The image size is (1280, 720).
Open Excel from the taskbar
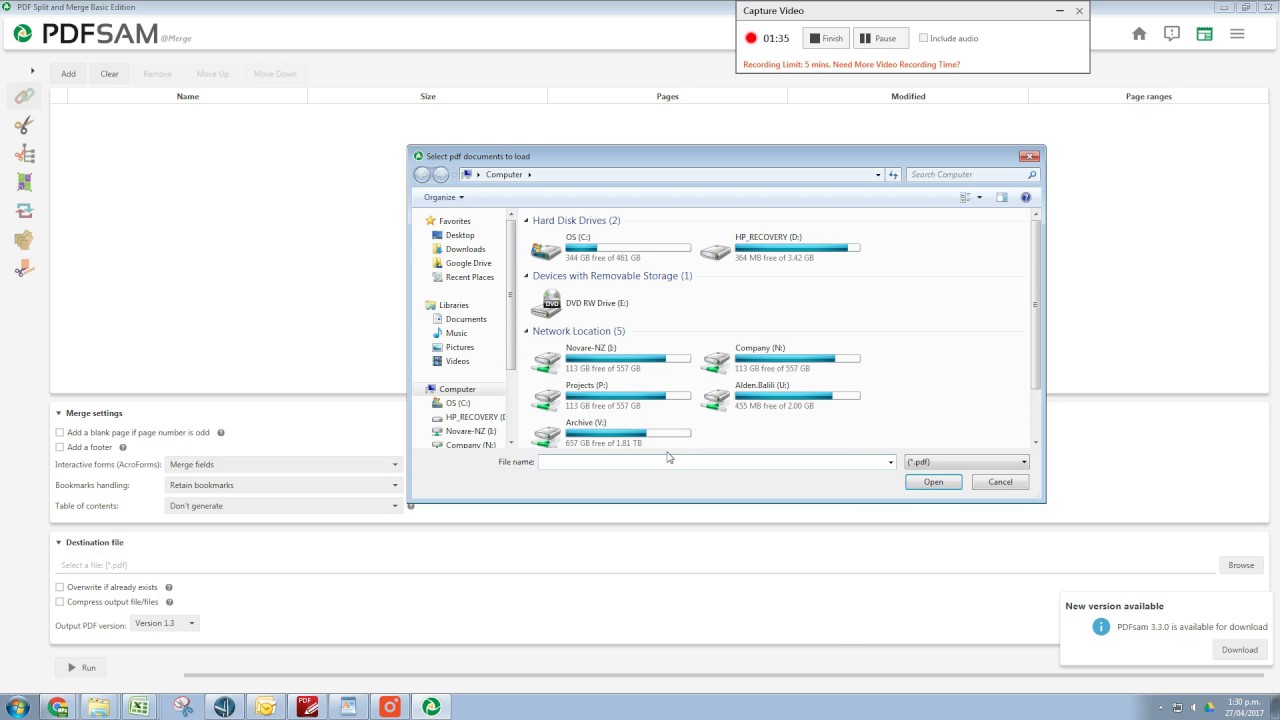pyautogui.click(x=139, y=707)
